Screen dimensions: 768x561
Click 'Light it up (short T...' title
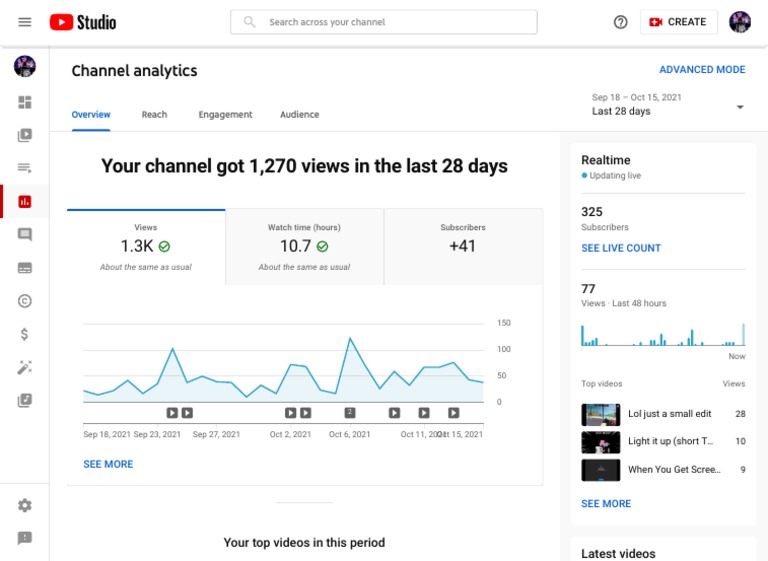(671, 441)
